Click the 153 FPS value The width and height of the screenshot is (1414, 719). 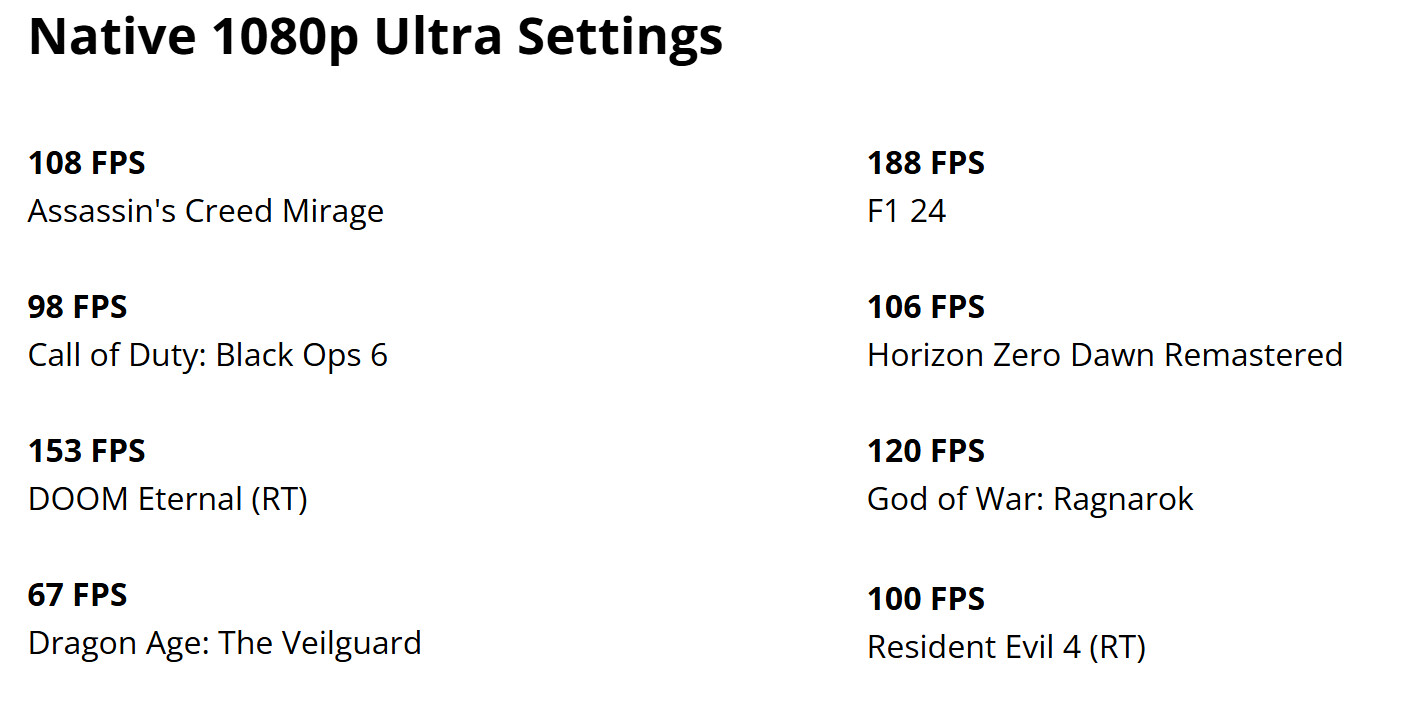click(87, 451)
